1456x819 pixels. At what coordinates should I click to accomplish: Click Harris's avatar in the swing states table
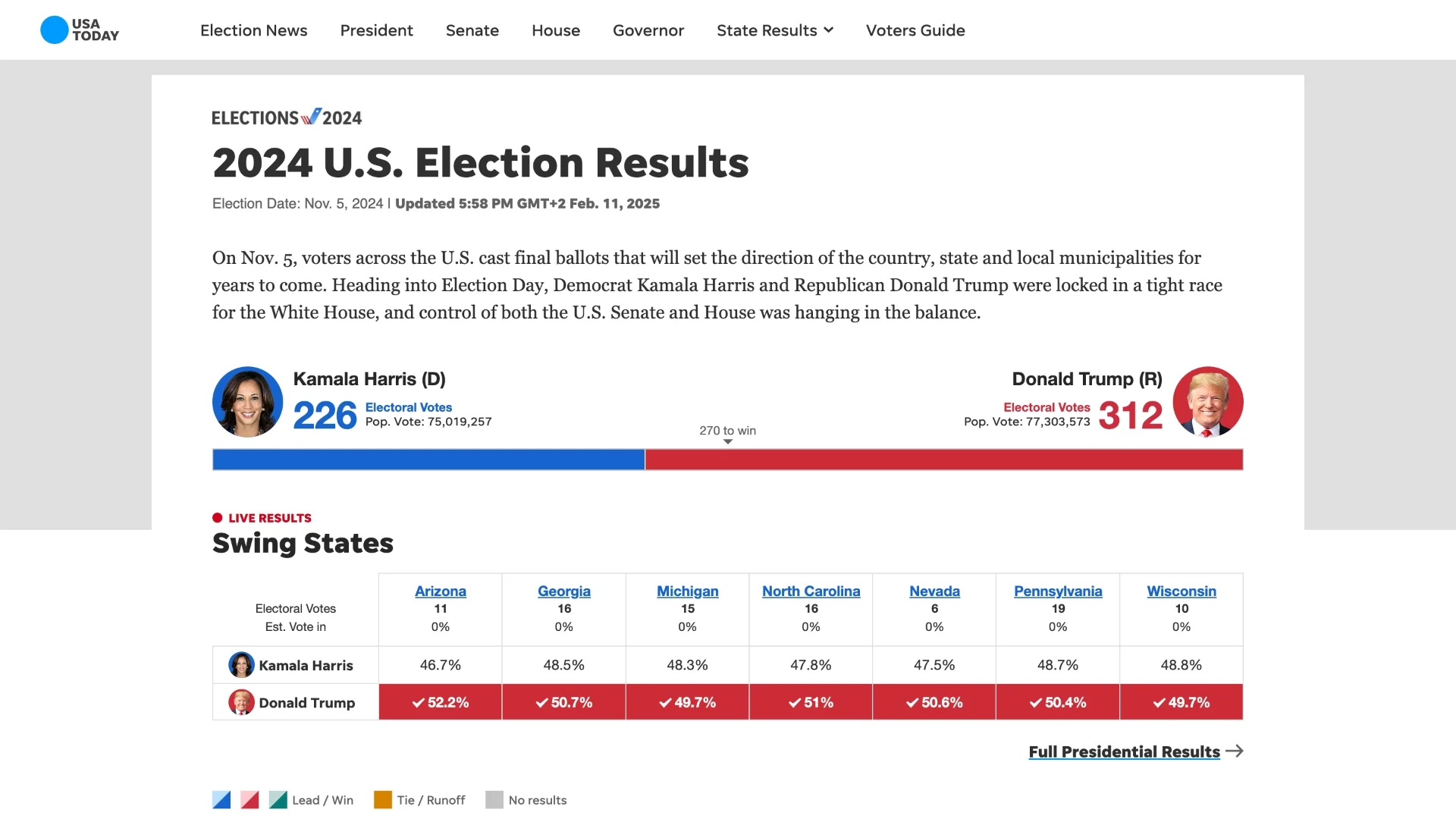point(242,665)
